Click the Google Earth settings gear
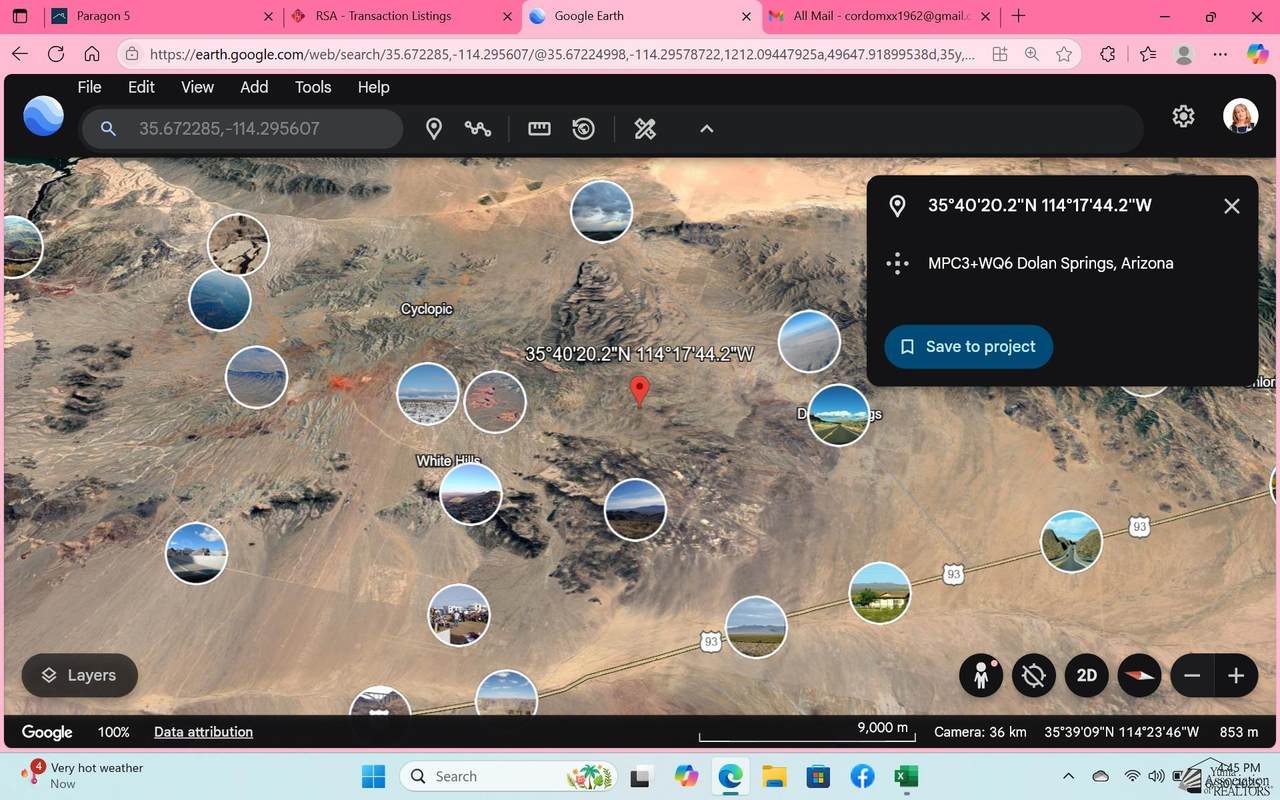Viewport: 1280px width, 800px height. [1183, 117]
